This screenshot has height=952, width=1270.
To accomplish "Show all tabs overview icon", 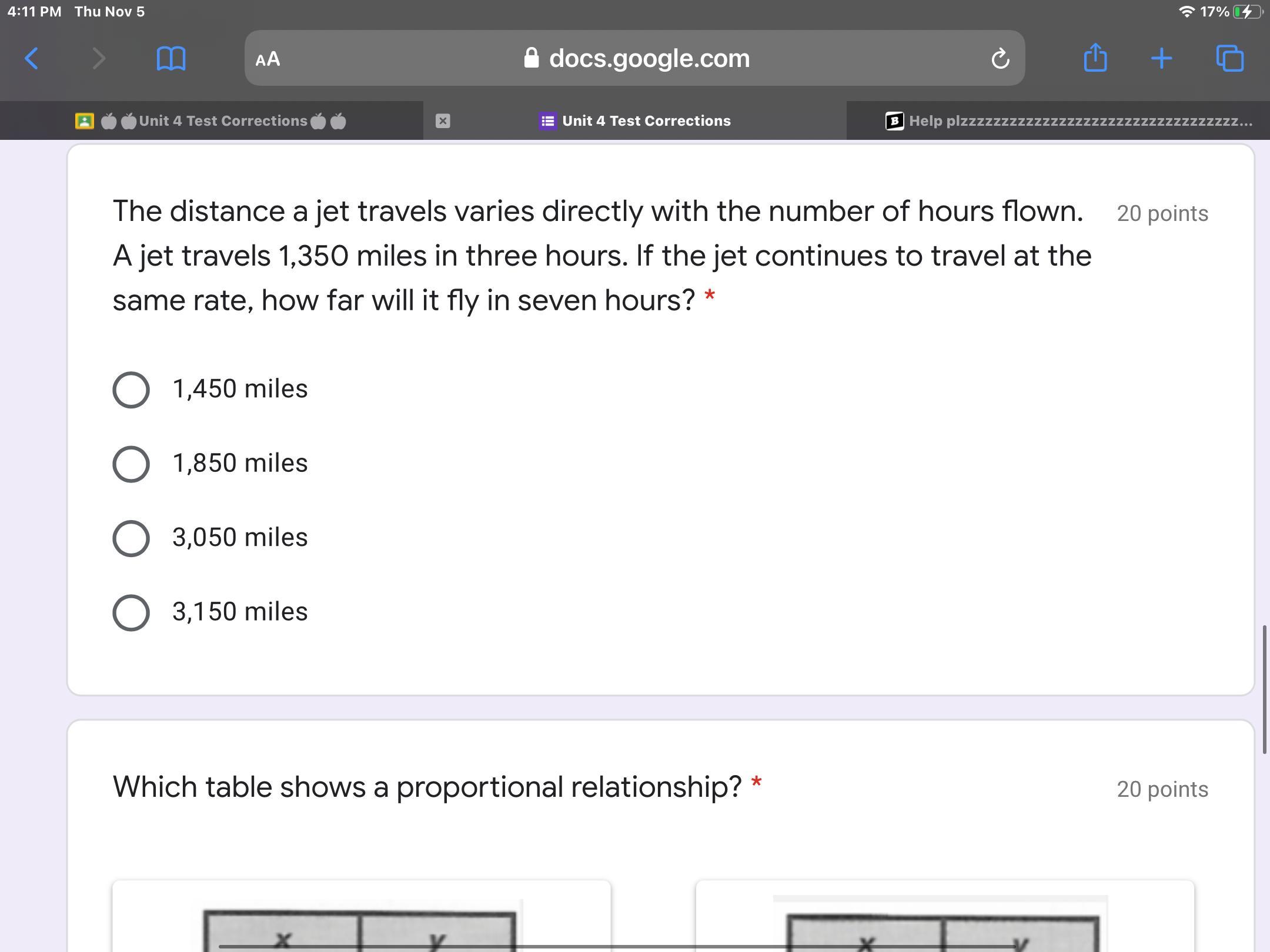I will (x=1230, y=59).
